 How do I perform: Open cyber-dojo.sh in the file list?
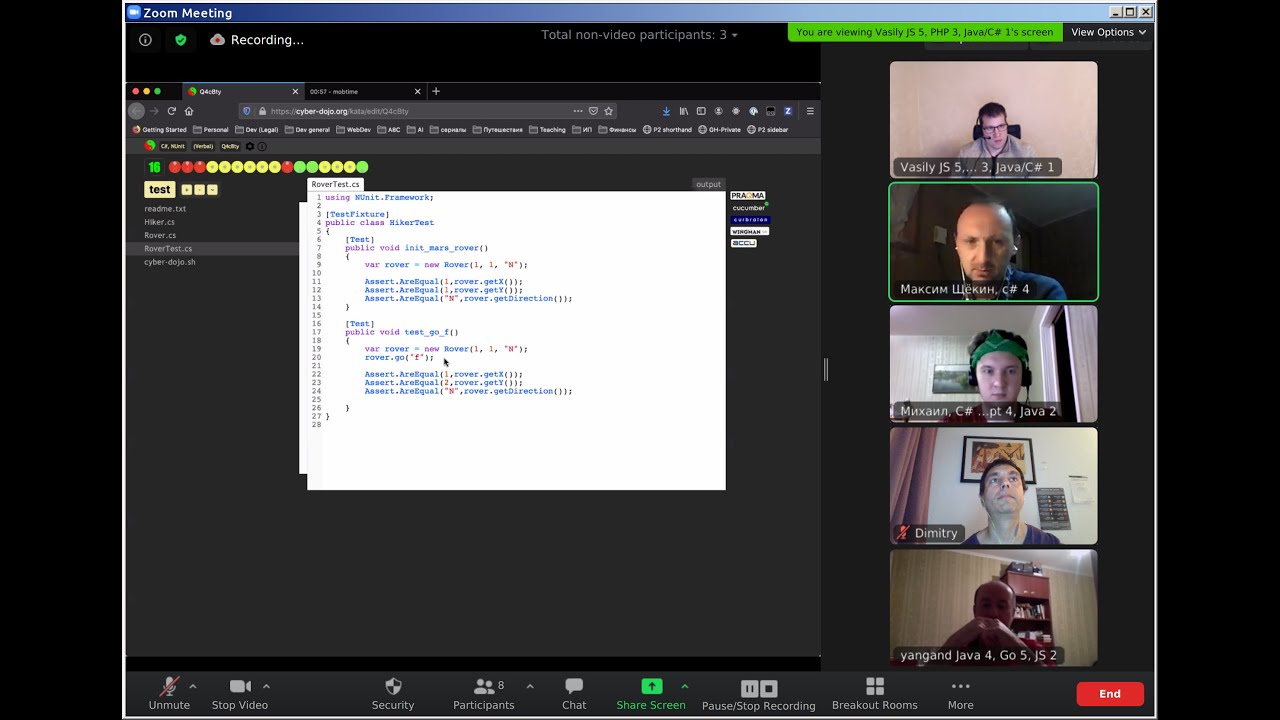tap(170, 262)
